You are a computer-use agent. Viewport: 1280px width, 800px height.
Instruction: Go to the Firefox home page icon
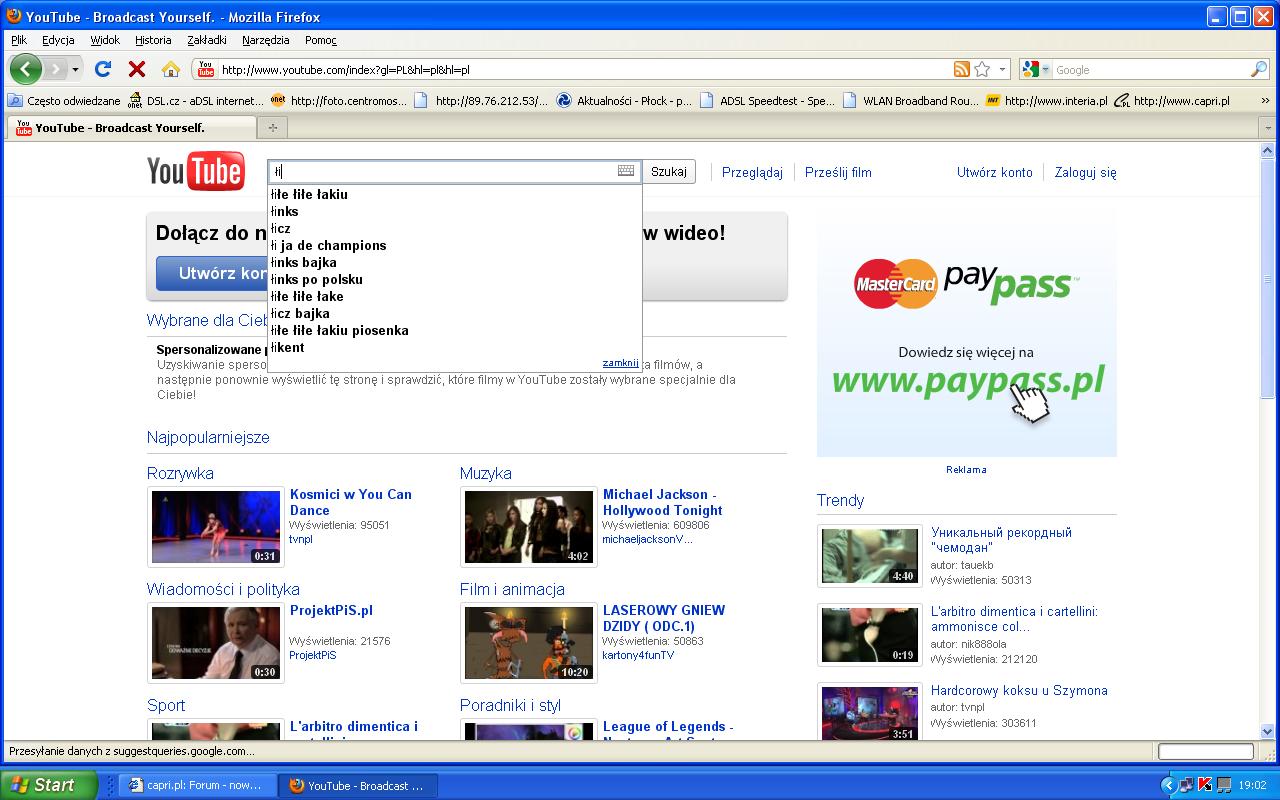(171, 69)
